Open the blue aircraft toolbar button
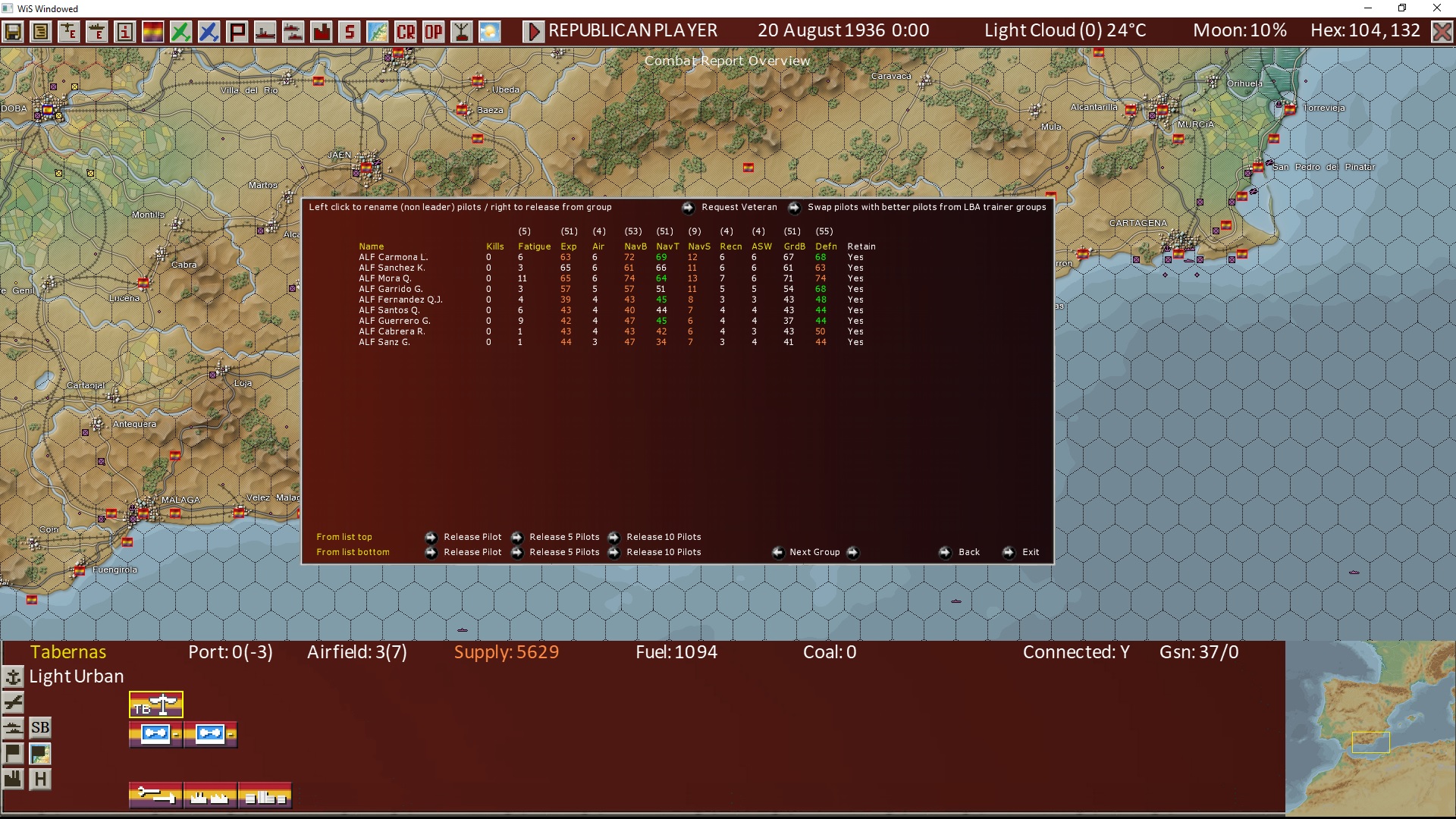 click(209, 31)
